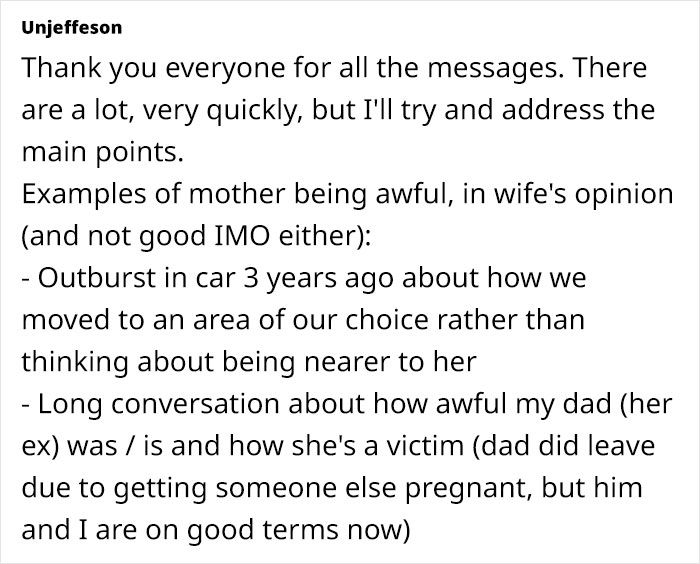Viewport: 700px width, 564px height.
Task: Click the line beginning "ex) was / is"
Action: (338, 446)
